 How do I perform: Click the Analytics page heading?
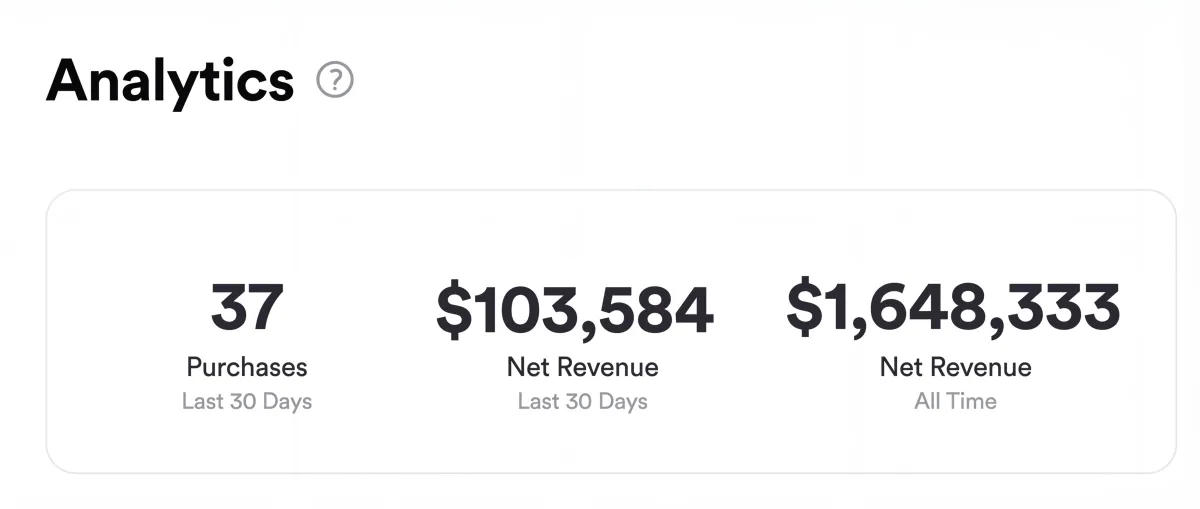click(x=170, y=80)
